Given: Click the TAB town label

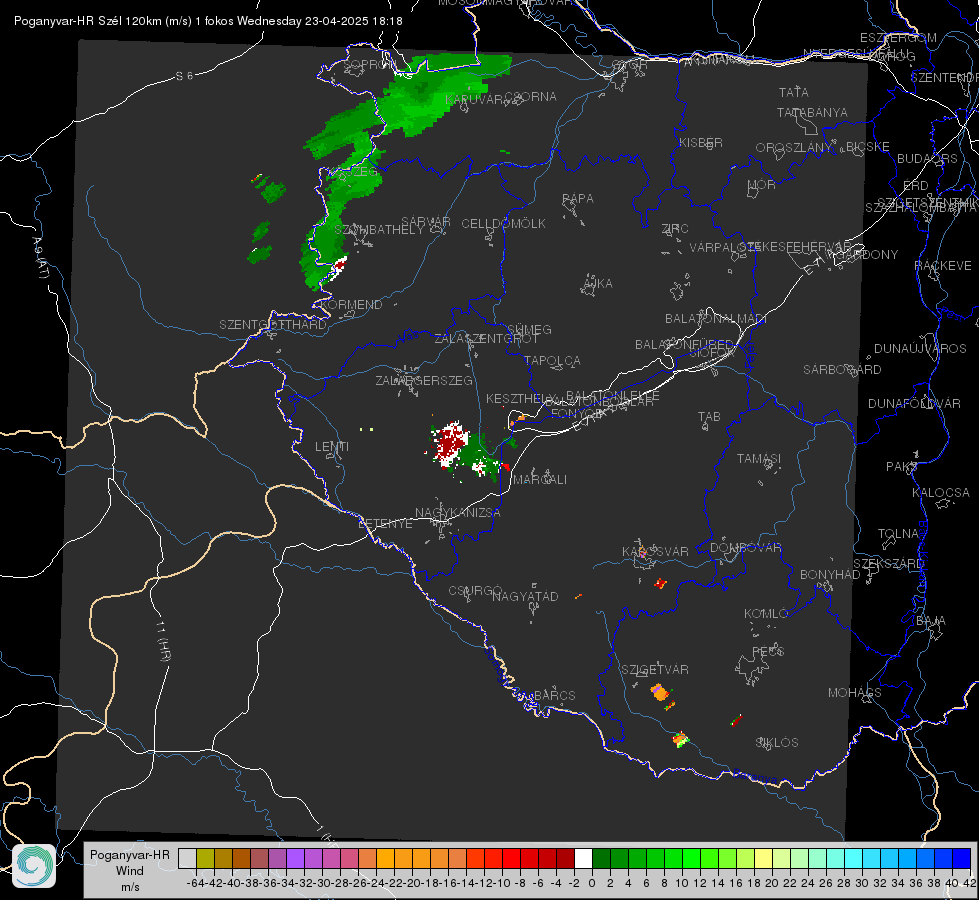Looking at the screenshot, I should click(709, 416).
